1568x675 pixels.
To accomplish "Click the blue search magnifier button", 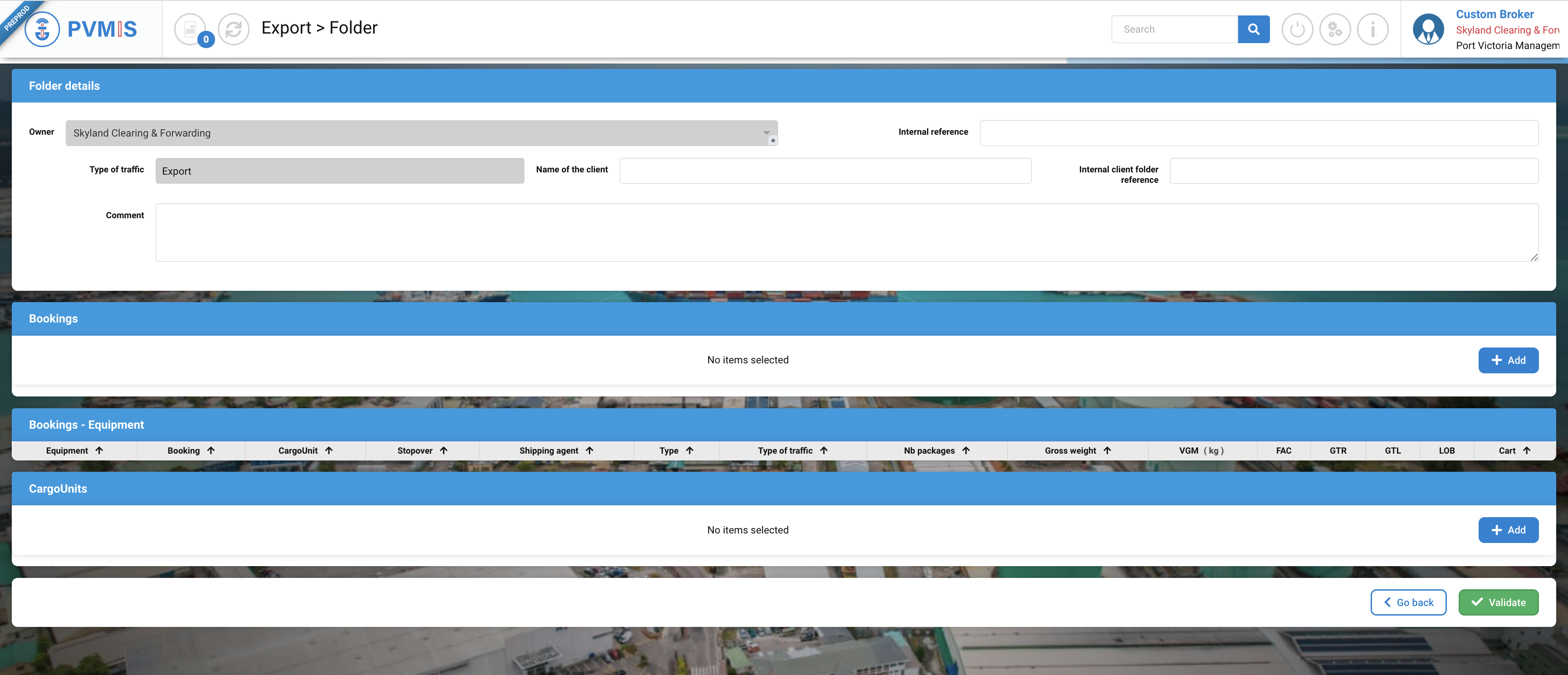I will (1253, 29).
